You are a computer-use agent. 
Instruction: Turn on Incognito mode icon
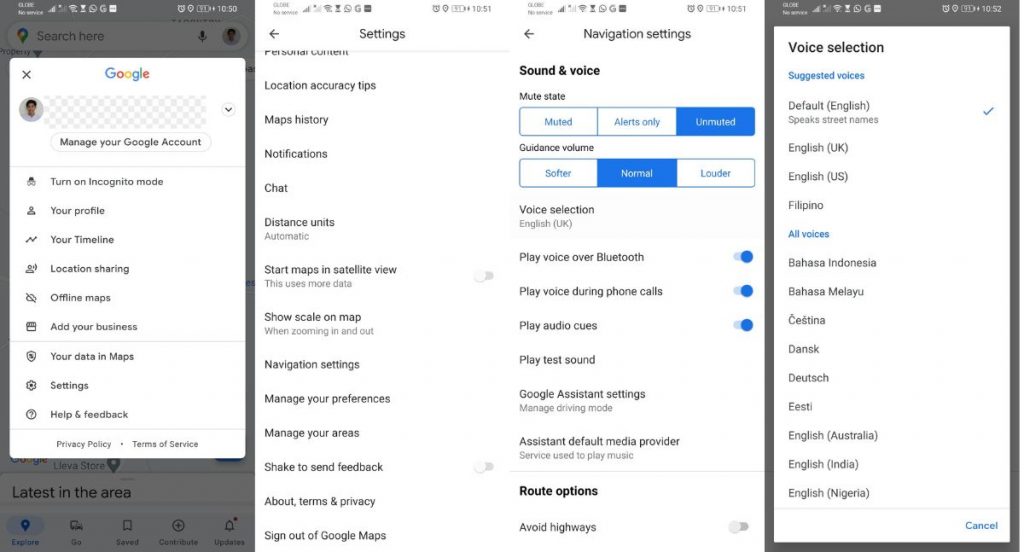coord(31,182)
